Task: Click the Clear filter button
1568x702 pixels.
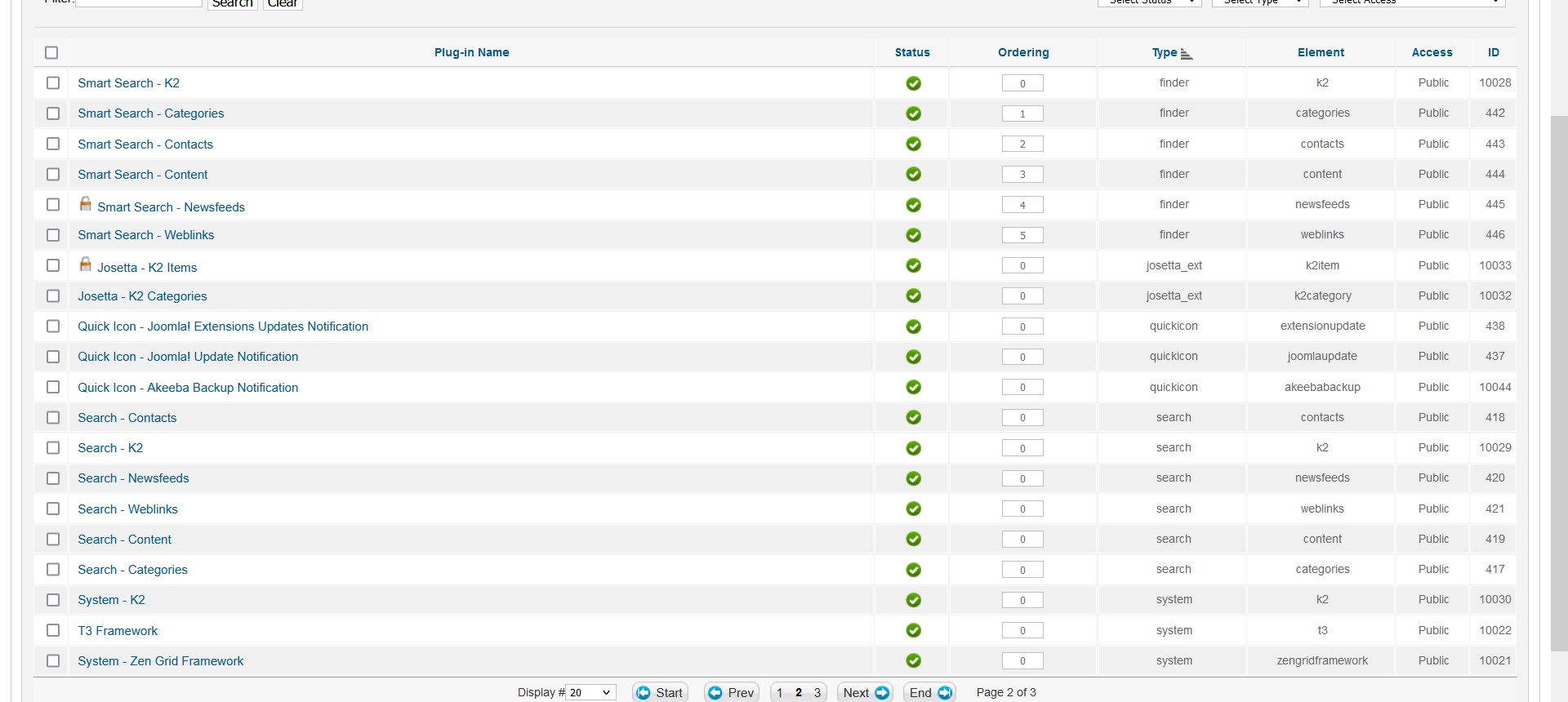Action: point(283,3)
